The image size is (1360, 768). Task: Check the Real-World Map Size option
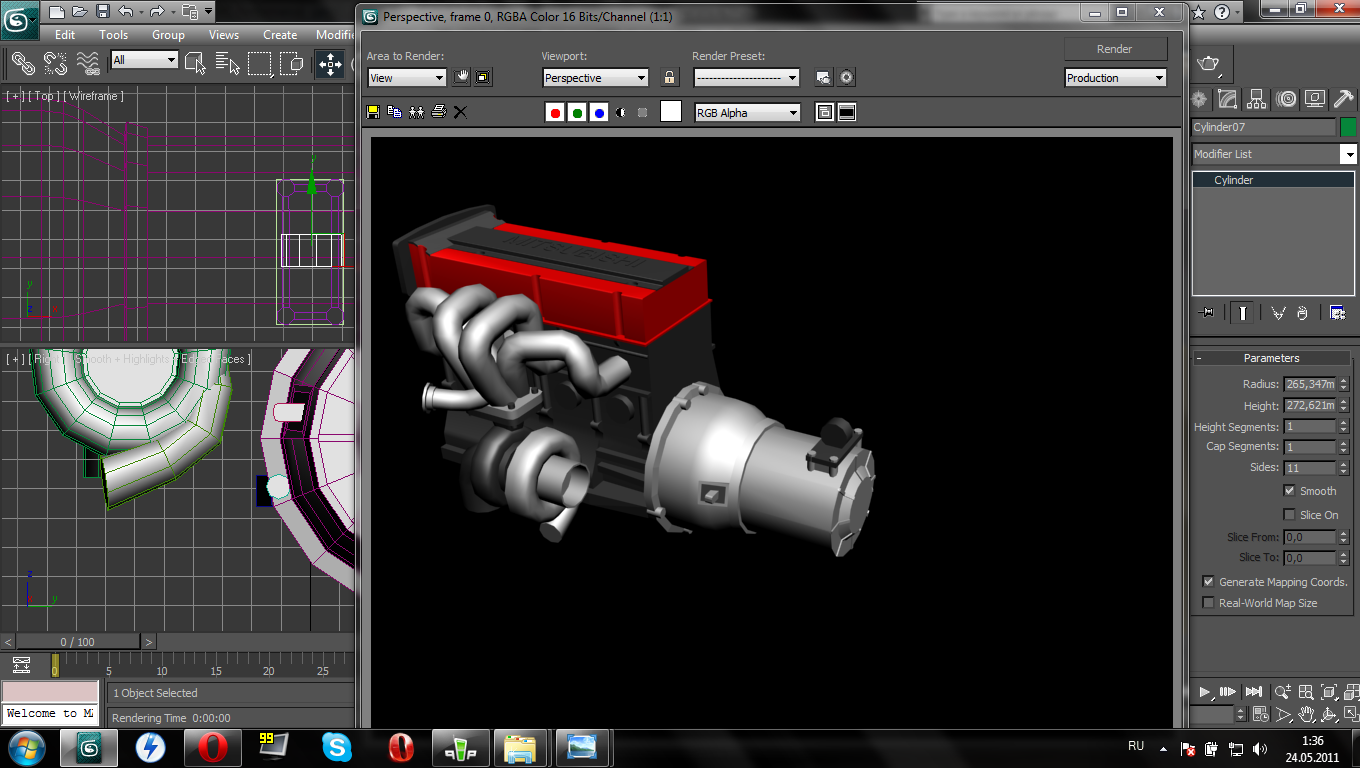[1208, 603]
